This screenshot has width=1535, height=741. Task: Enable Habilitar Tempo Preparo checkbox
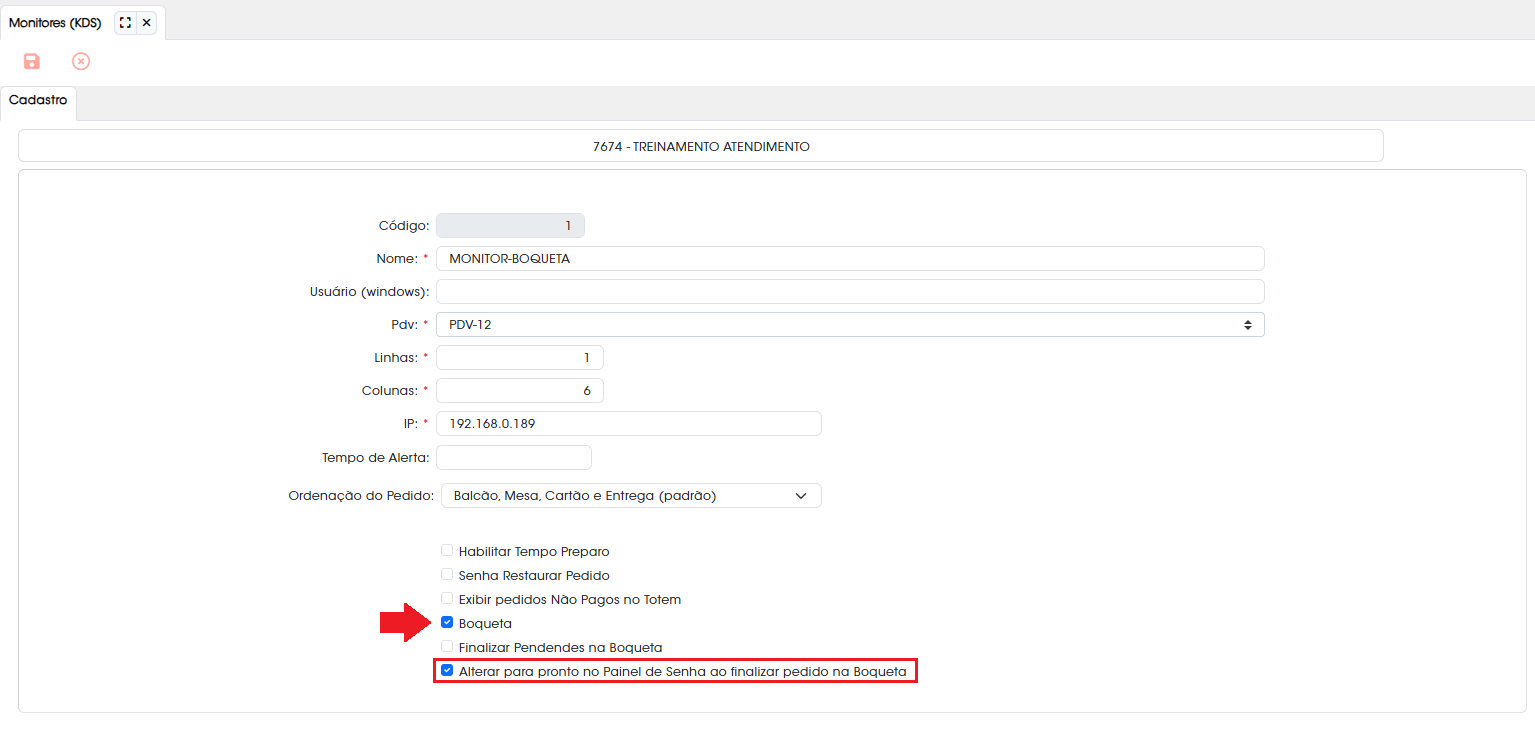(447, 550)
